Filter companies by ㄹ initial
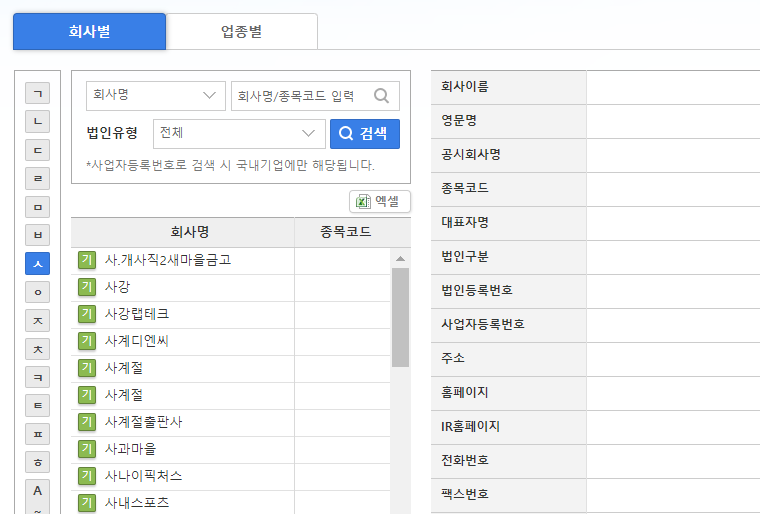Viewport: 760px width, 514px height. pos(37,178)
